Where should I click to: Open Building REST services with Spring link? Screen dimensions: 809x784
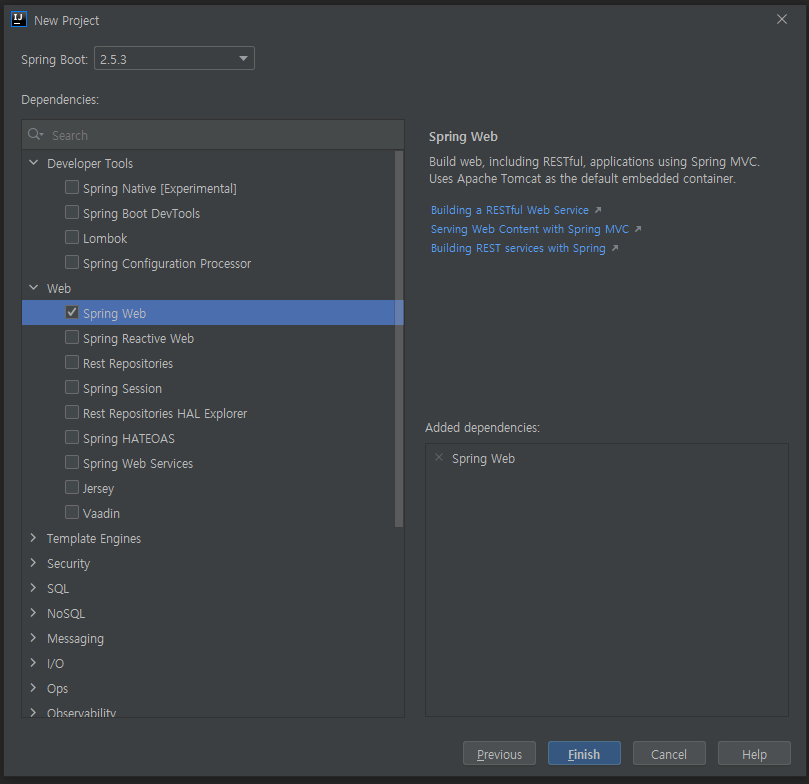(518, 248)
